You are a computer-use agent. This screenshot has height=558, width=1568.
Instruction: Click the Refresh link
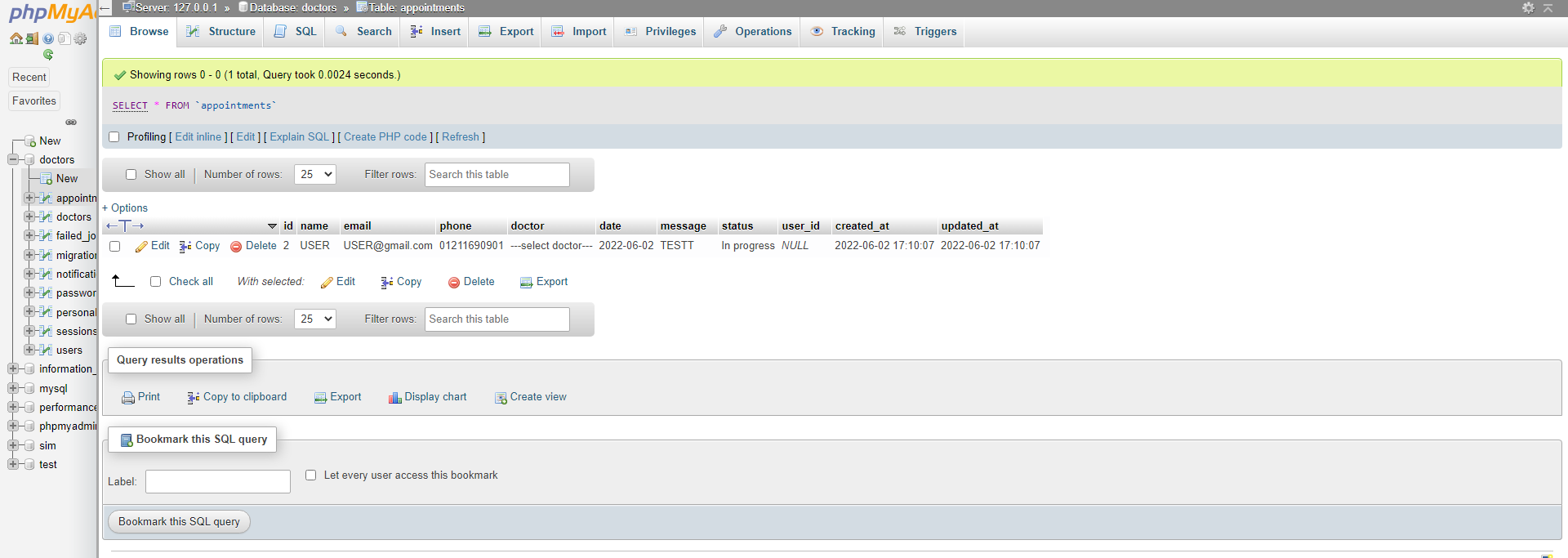click(x=461, y=137)
